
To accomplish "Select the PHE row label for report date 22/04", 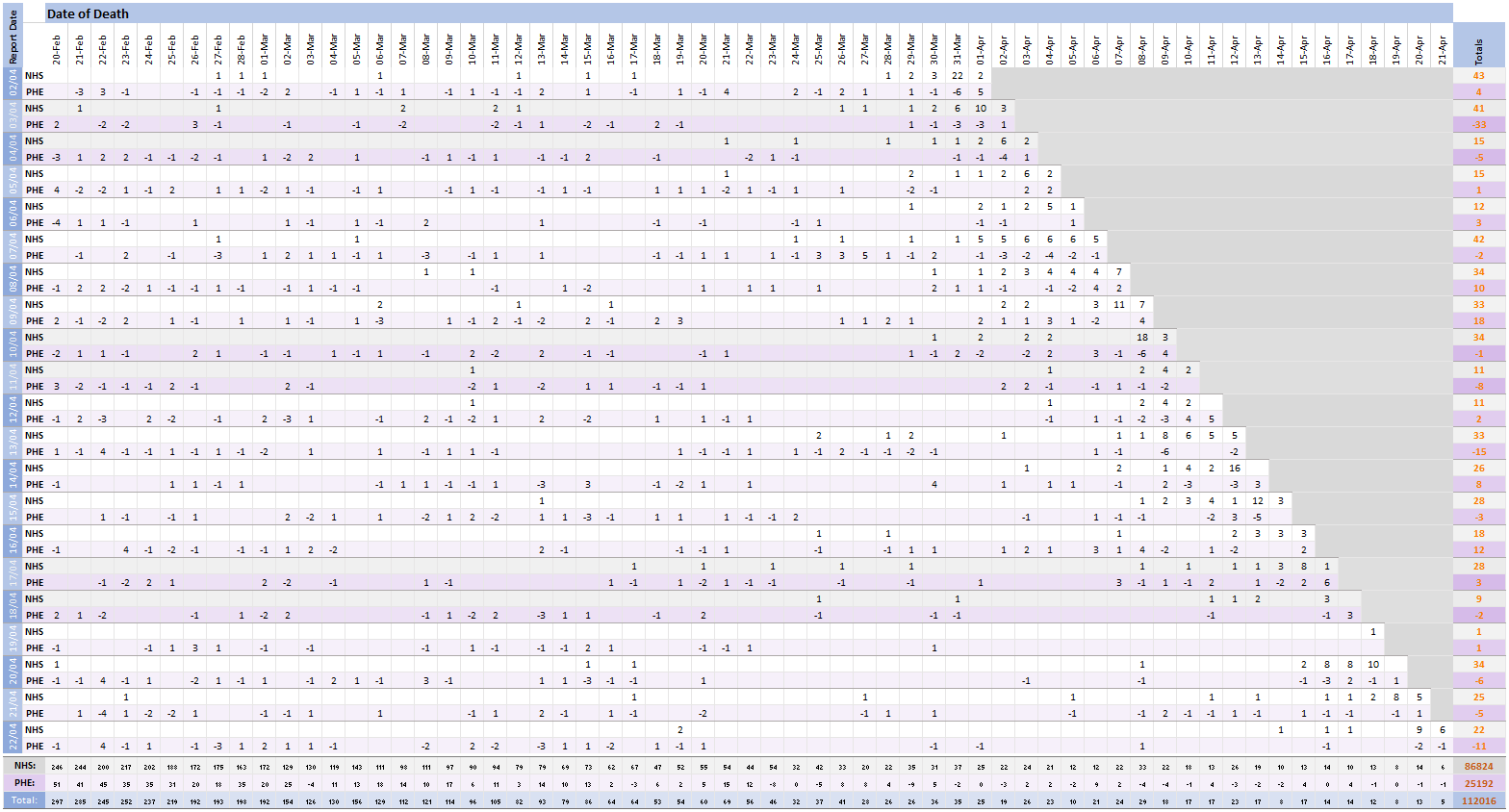I will (x=35, y=747).
